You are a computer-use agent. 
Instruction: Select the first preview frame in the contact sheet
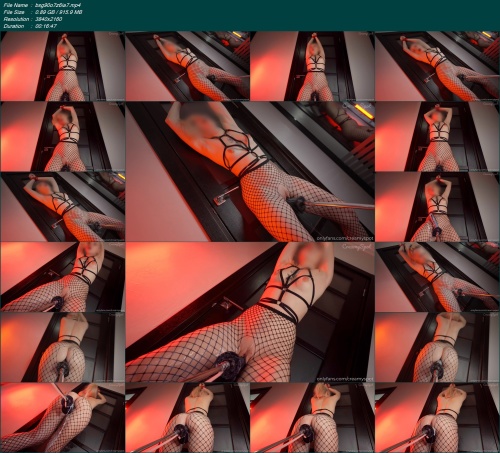coord(63,66)
